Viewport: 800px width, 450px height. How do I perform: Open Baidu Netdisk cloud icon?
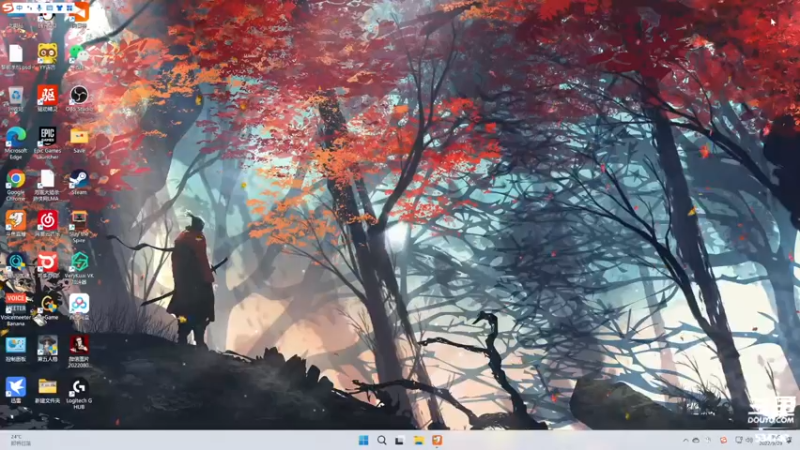[79, 305]
